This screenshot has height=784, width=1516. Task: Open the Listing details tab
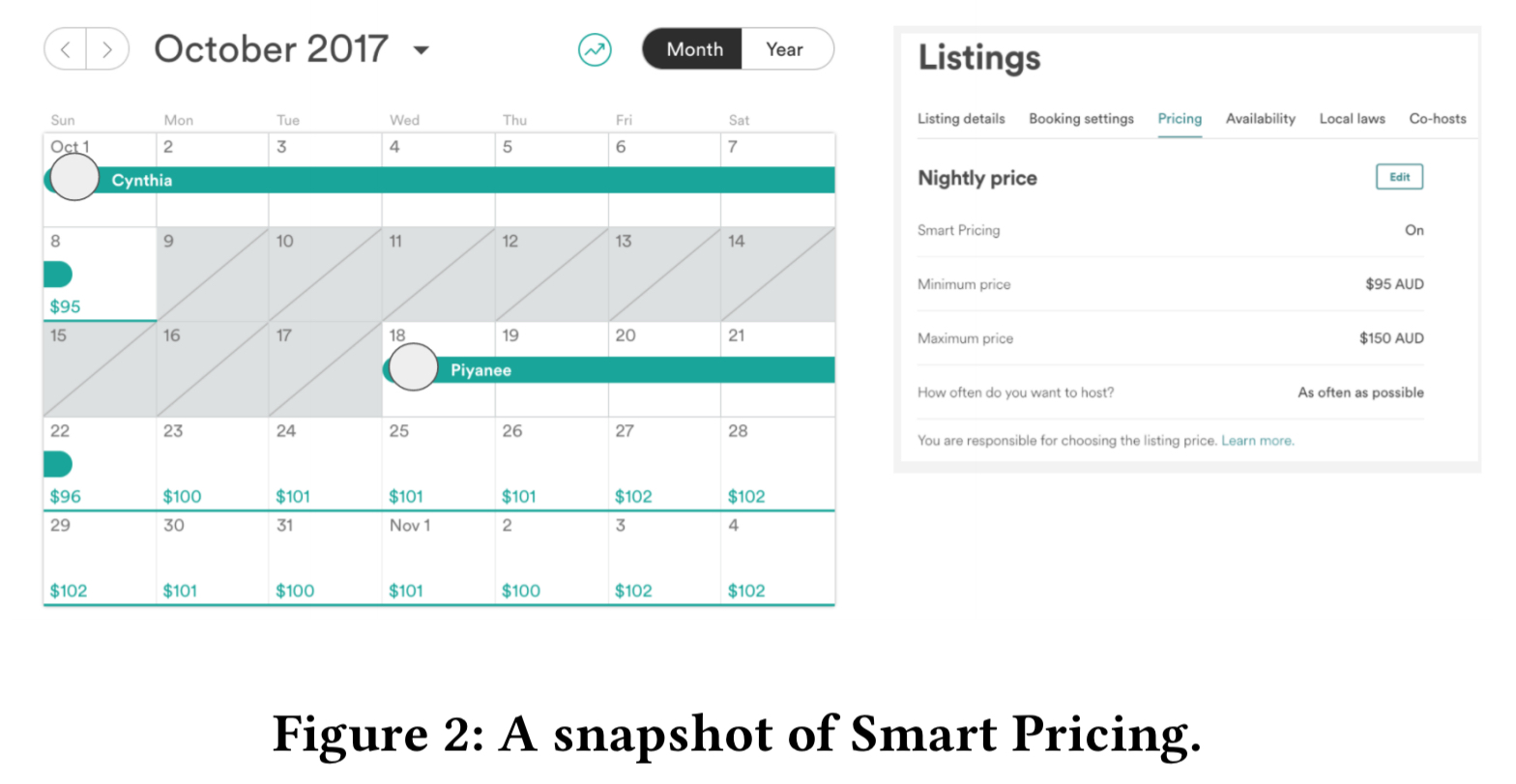point(960,119)
